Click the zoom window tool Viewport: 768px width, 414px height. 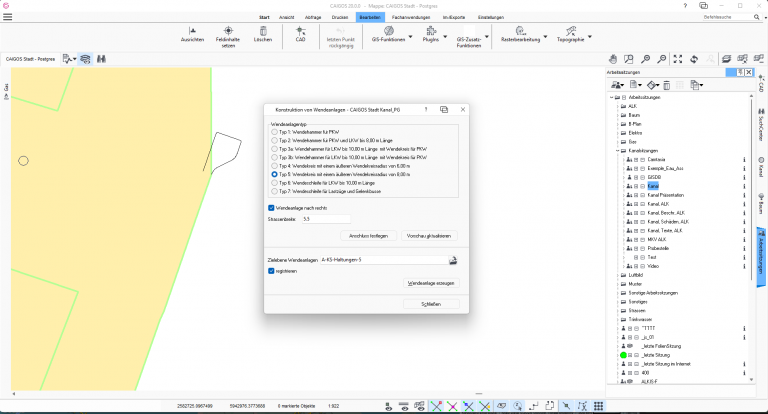pos(629,59)
